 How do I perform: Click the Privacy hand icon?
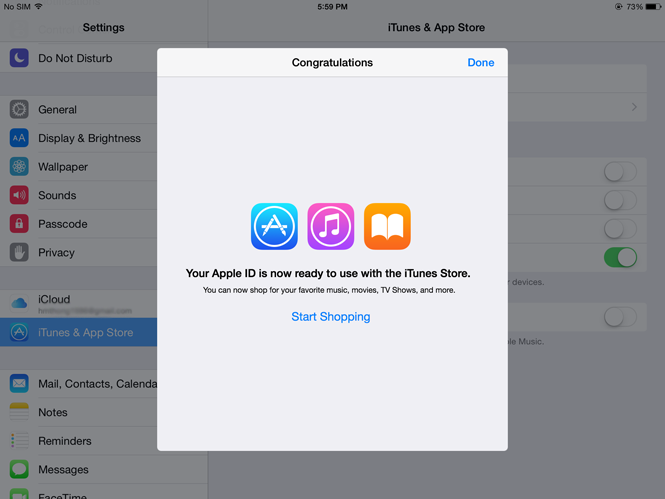19,252
